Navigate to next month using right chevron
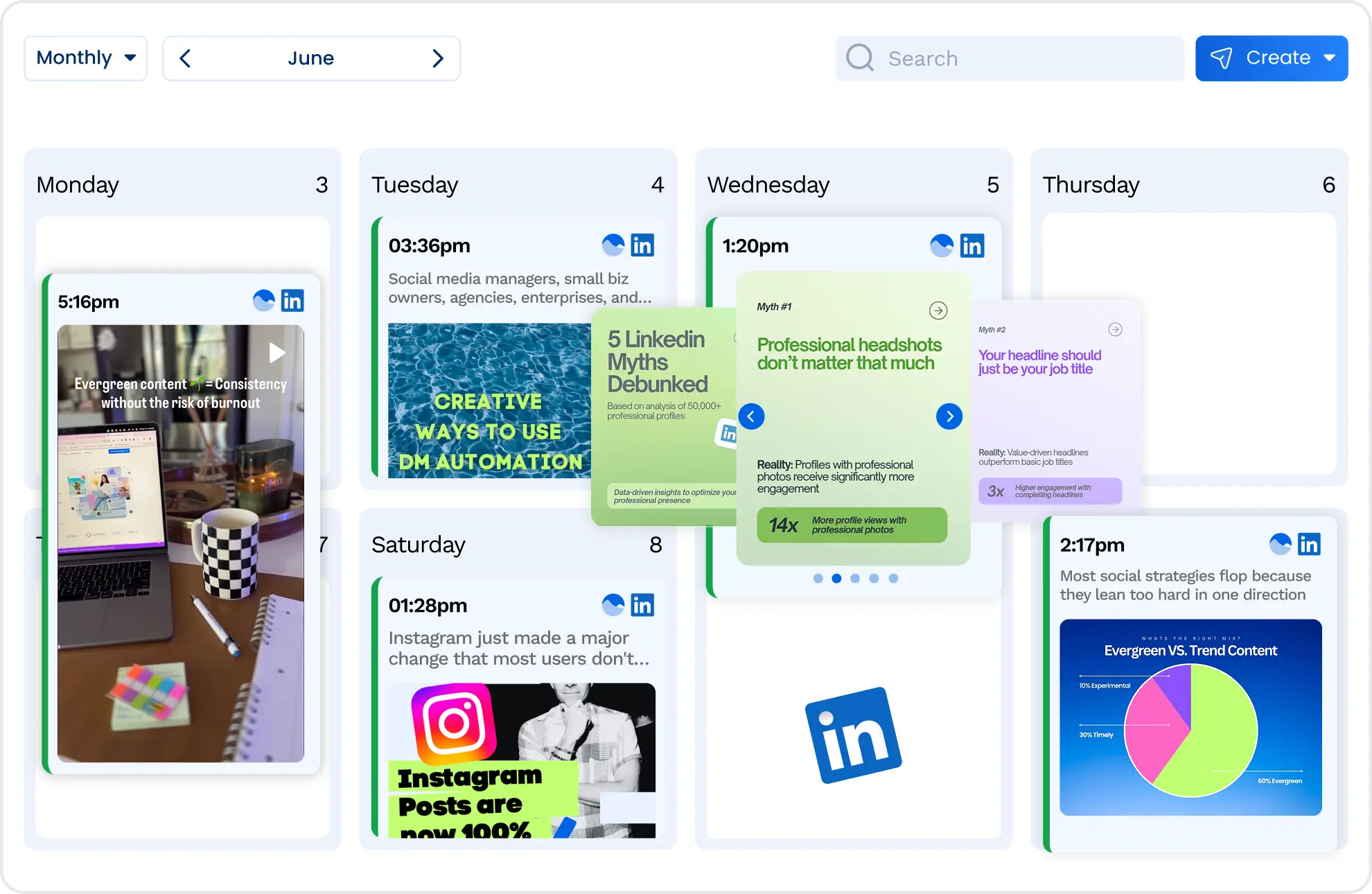 click(x=437, y=58)
